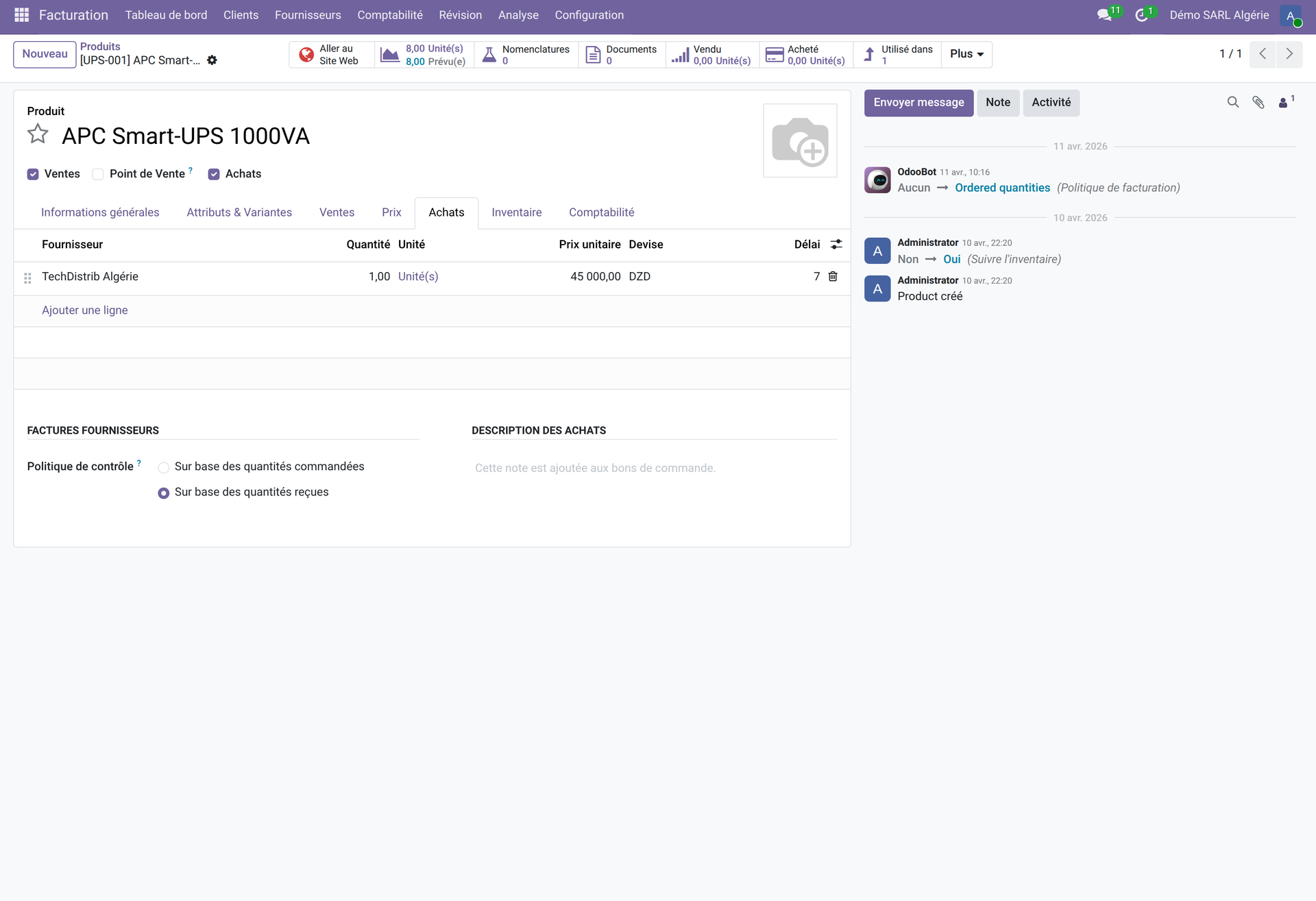Switch to the Comptabilité form tab
The width and height of the screenshot is (1316, 901).
coord(601,213)
